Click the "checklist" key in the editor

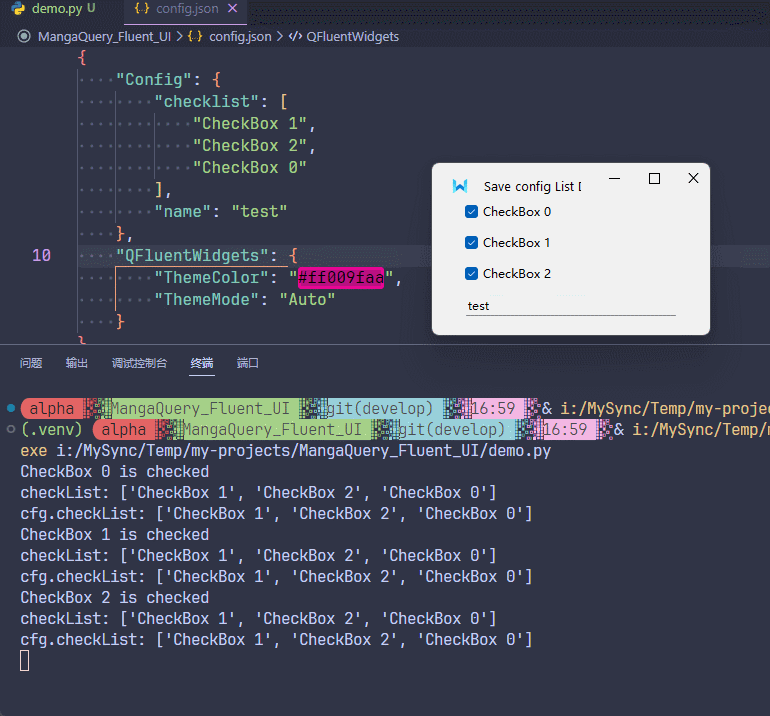coord(207,102)
